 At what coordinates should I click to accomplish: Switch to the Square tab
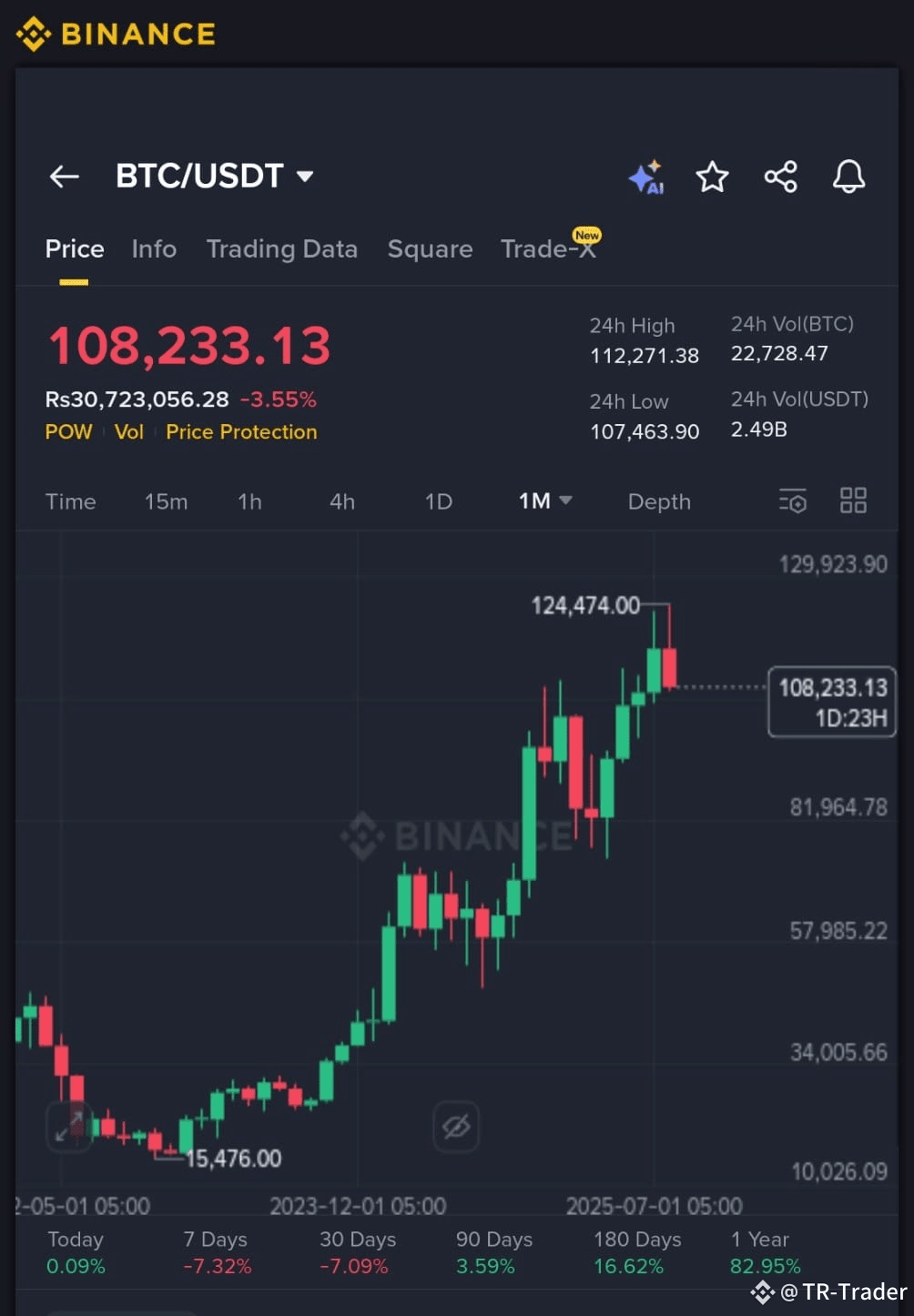click(430, 249)
